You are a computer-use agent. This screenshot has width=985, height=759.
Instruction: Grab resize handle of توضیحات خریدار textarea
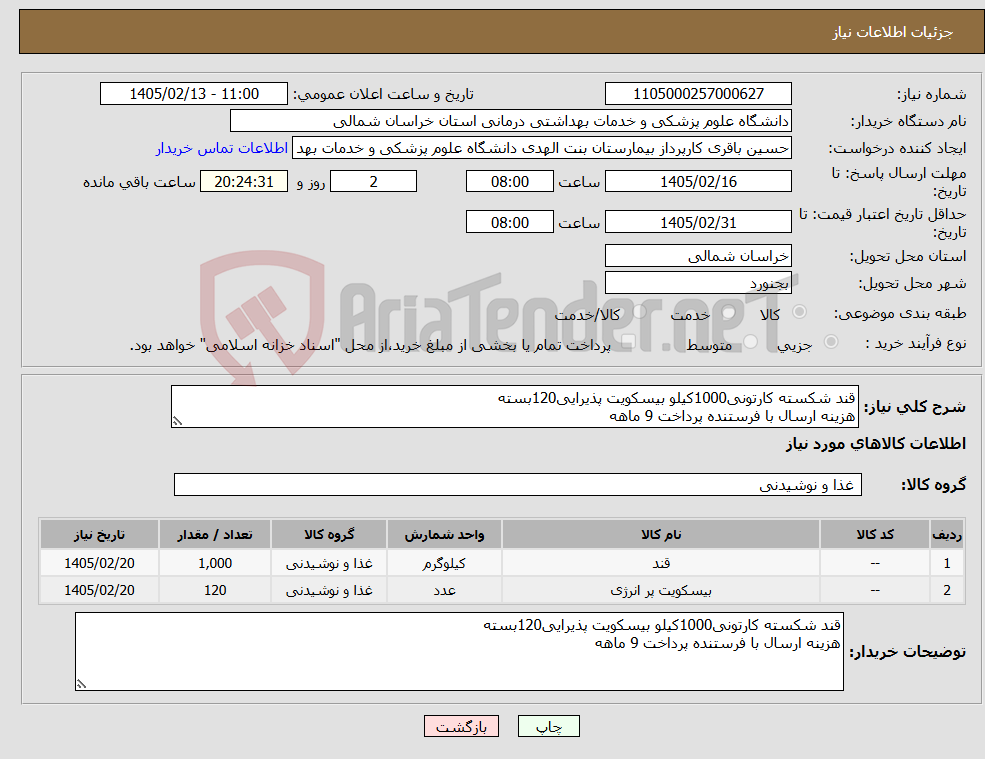(x=81, y=684)
